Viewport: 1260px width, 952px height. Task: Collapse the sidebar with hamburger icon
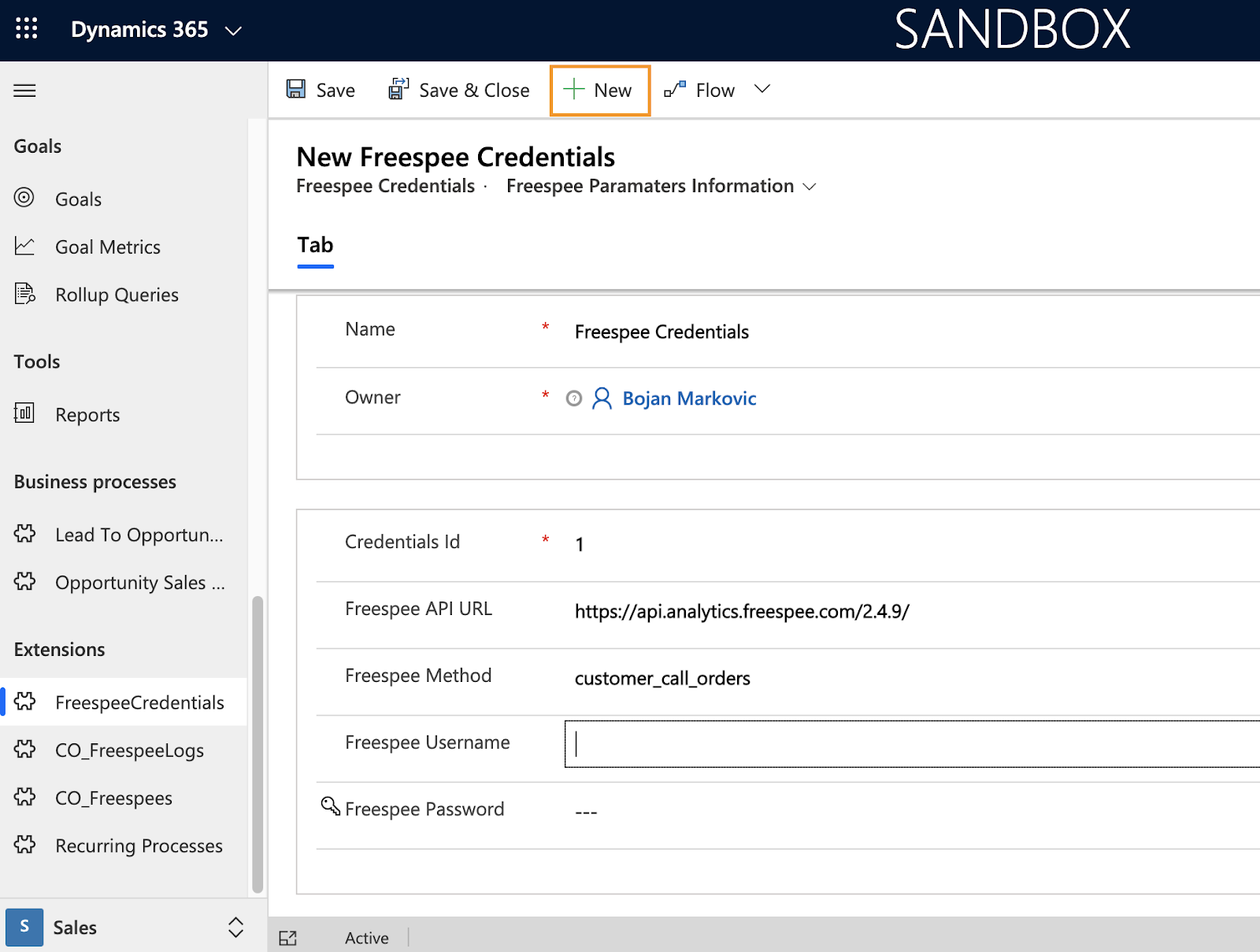24,91
